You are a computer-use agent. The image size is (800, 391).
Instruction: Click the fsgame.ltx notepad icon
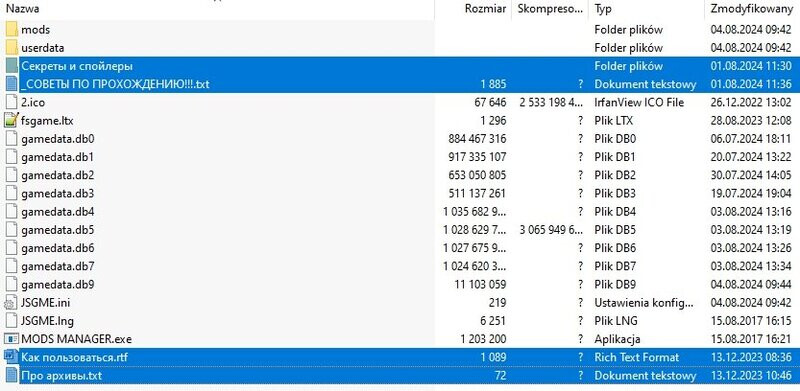pyautogui.click(x=12, y=120)
